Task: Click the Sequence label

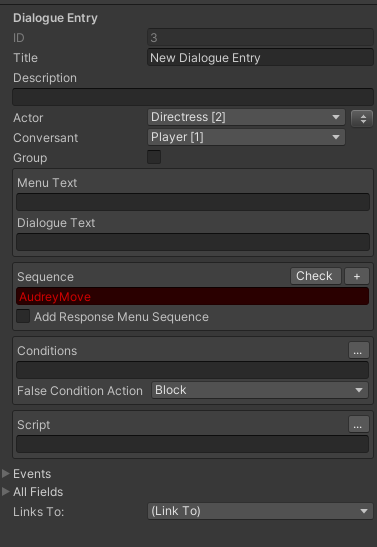Action: coord(45,277)
